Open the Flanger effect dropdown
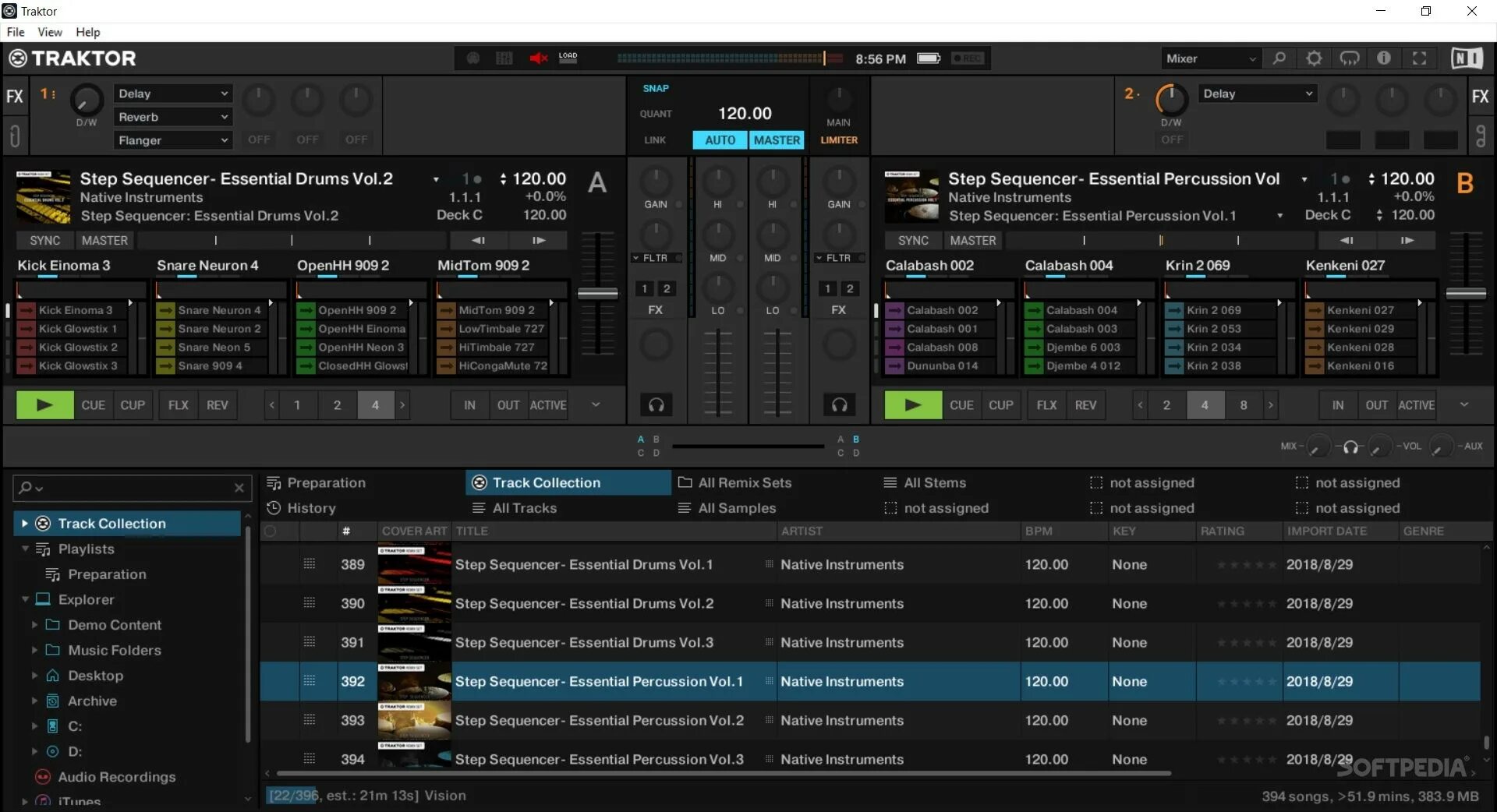This screenshot has height=812, width=1497. coord(173,140)
